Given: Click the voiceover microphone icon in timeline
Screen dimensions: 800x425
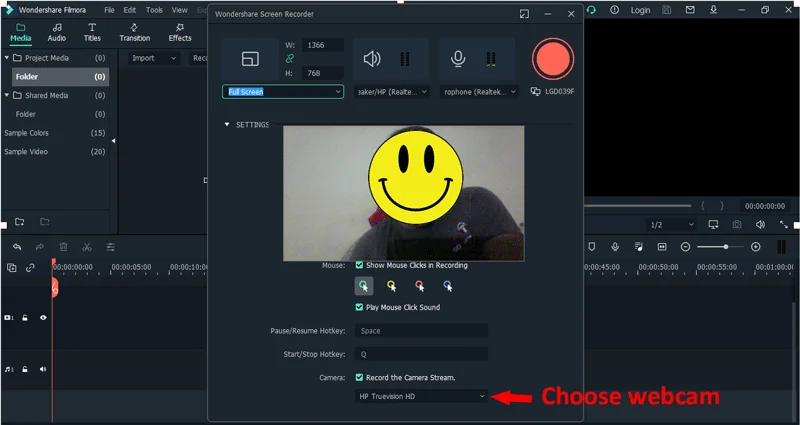Looking at the screenshot, I should pos(615,246).
